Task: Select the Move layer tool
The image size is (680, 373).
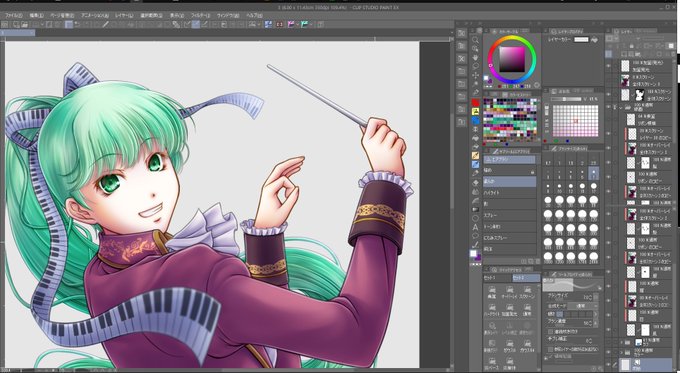Action: click(x=475, y=75)
